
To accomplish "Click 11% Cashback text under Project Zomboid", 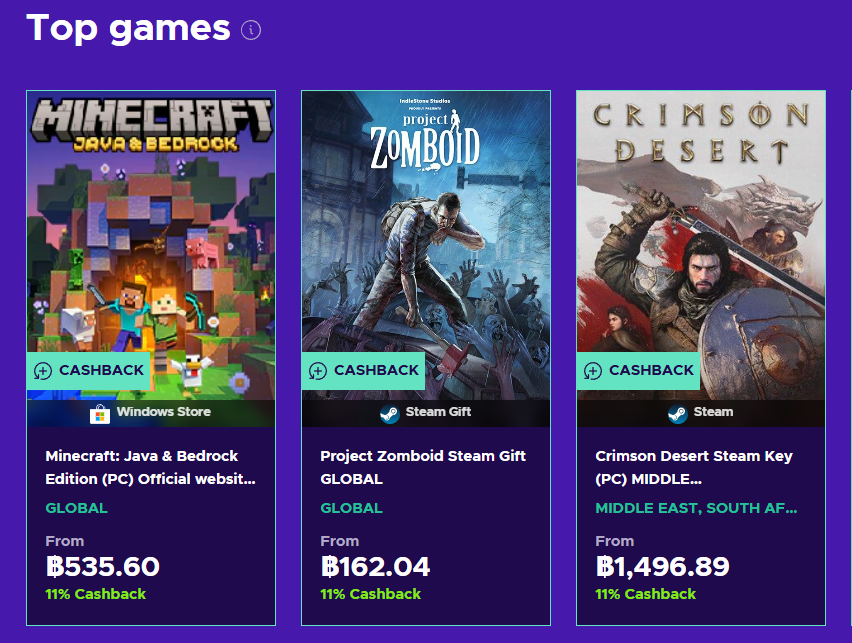I will [370, 594].
